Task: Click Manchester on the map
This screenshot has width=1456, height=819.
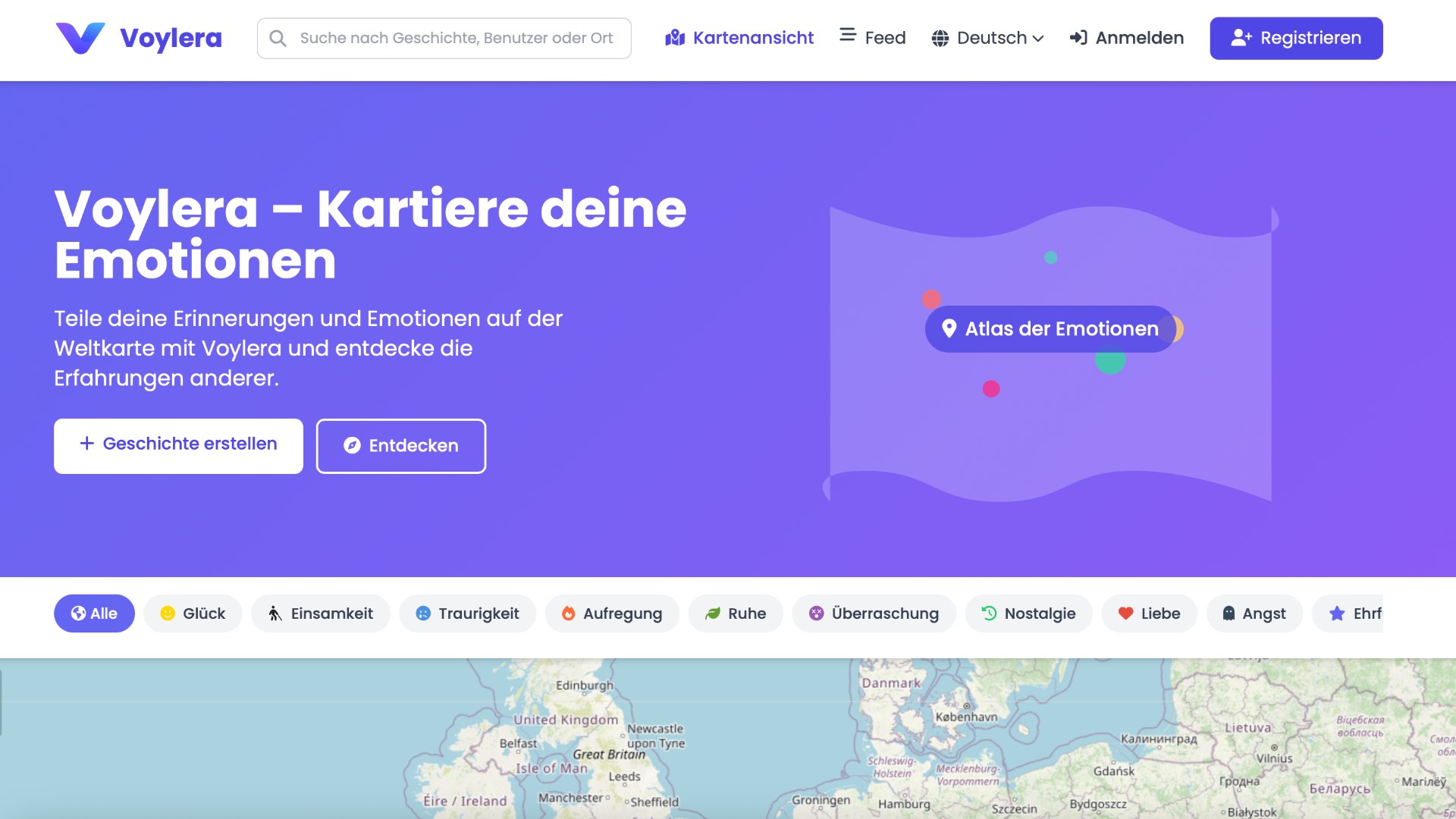Action: (x=571, y=798)
